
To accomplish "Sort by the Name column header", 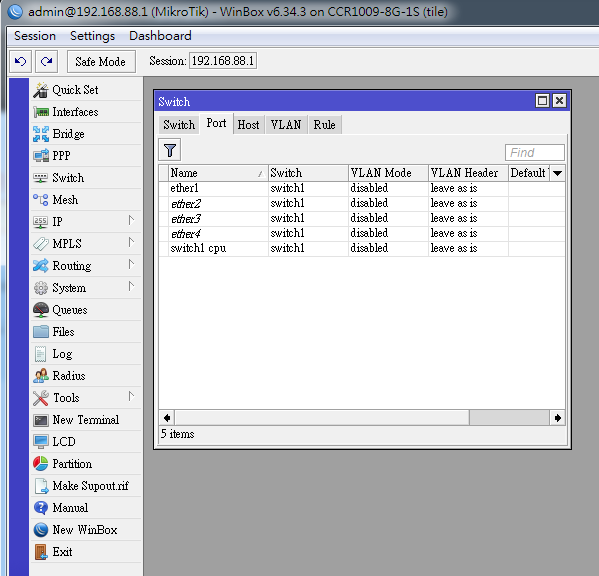I will pos(218,173).
